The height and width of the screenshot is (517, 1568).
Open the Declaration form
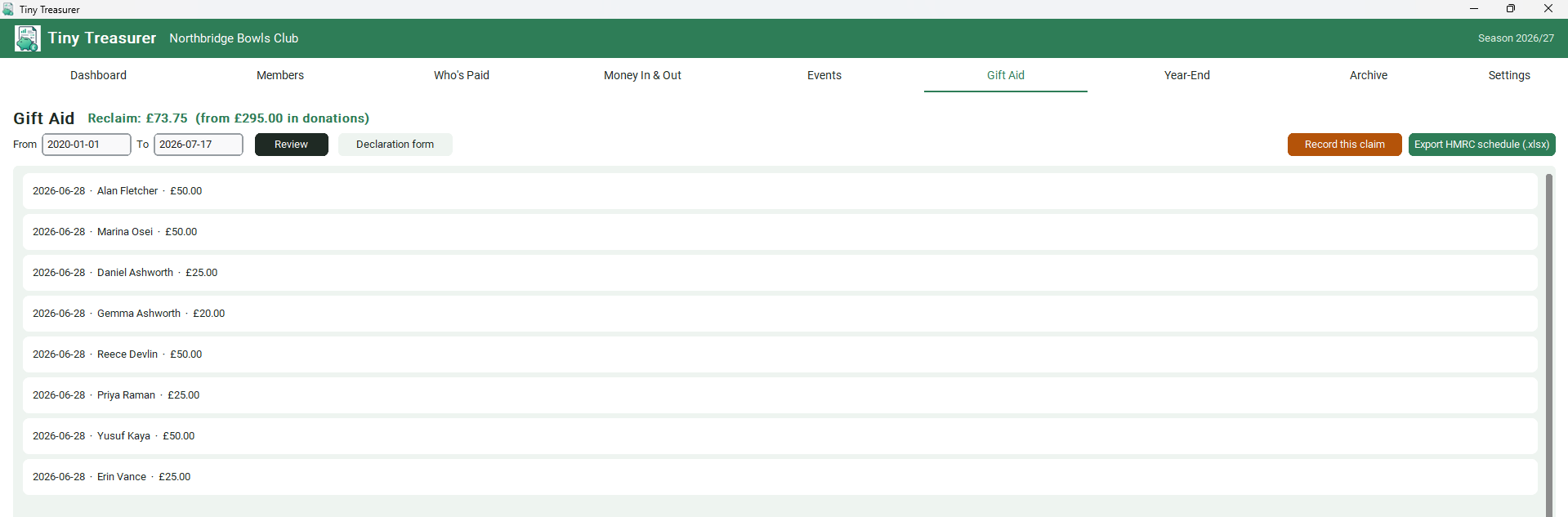coord(395,145)
